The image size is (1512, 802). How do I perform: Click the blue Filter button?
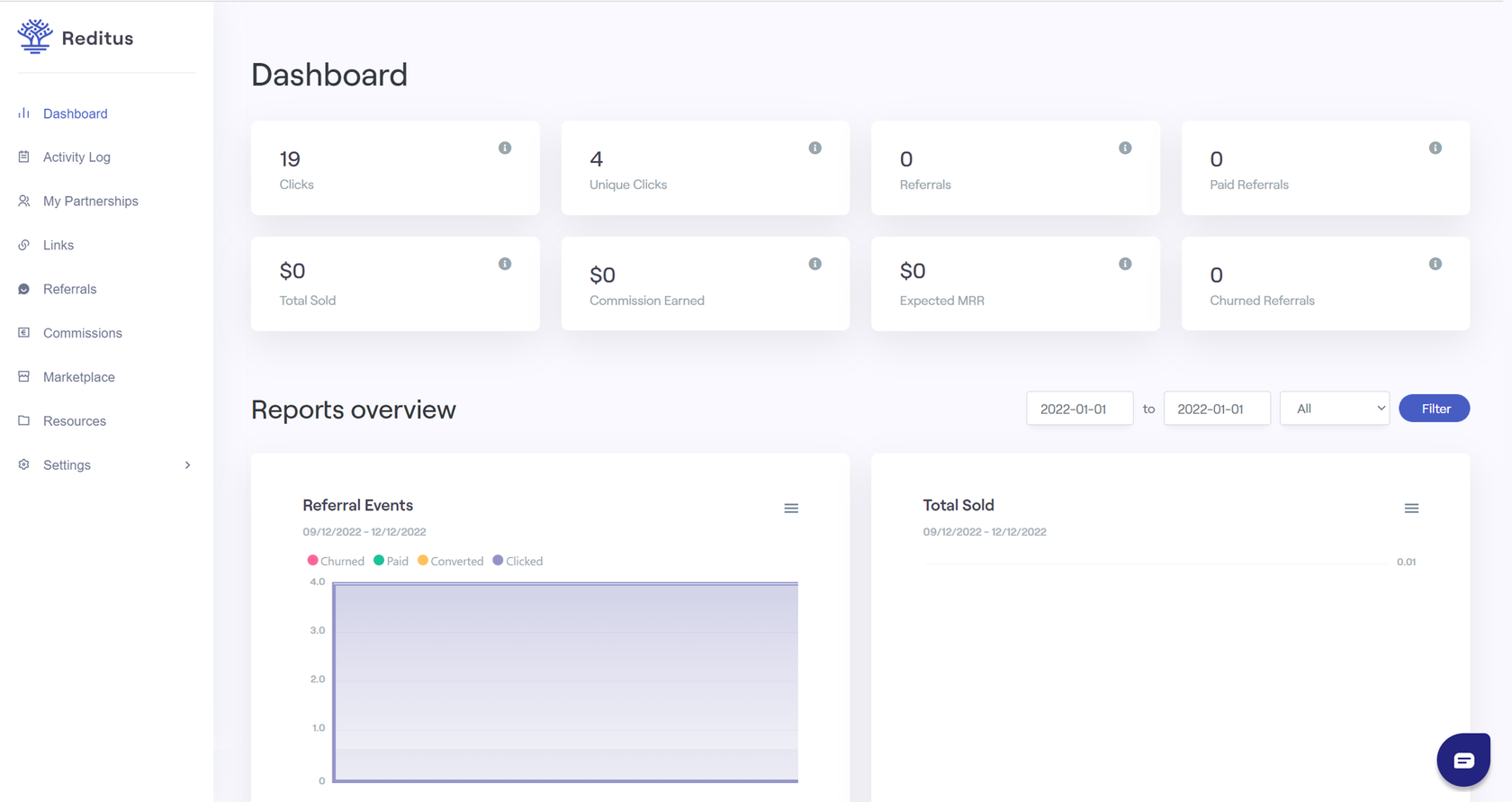point(1434,409)
